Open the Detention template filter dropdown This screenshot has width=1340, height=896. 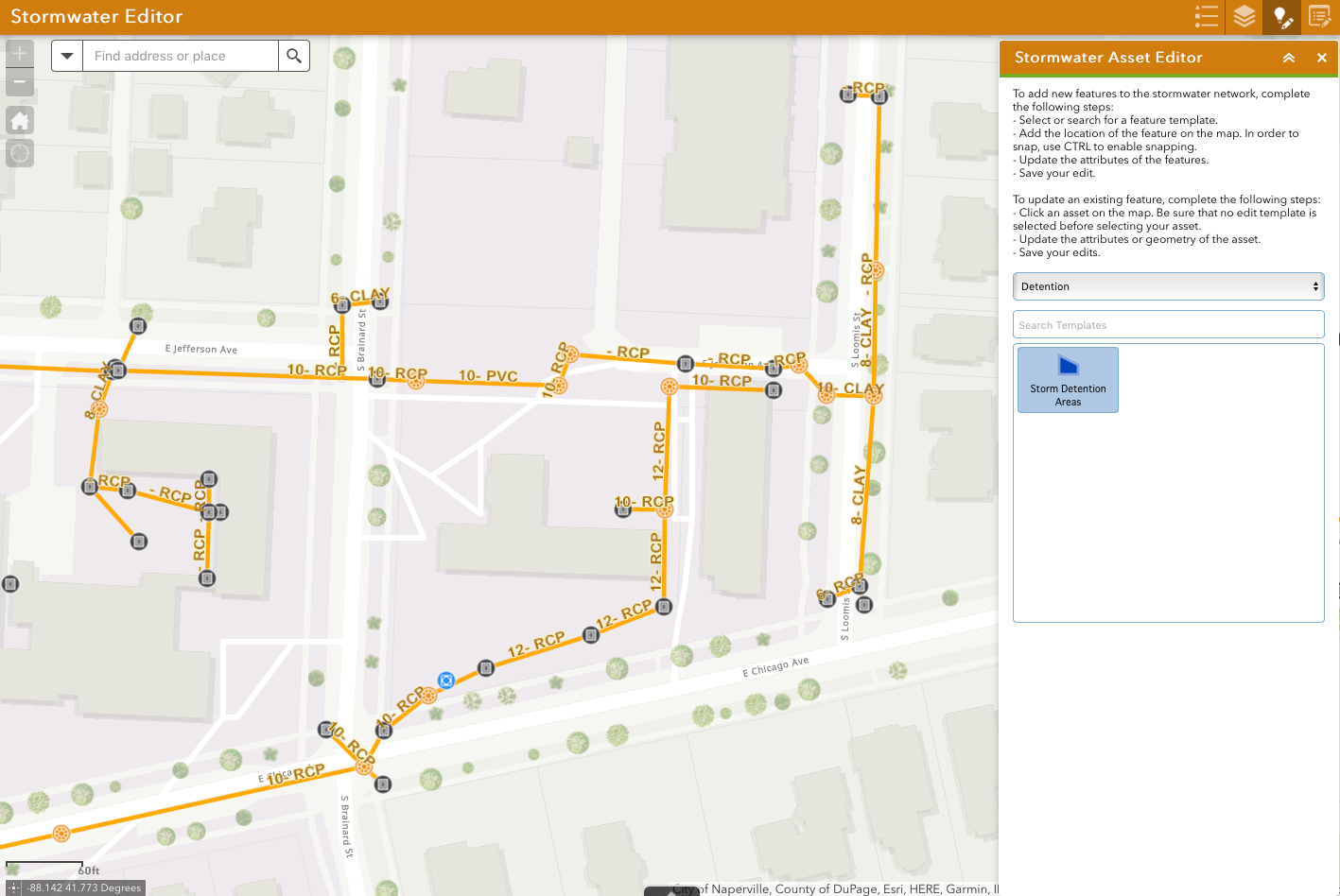pyautogui.click(x=1168, y=286)
